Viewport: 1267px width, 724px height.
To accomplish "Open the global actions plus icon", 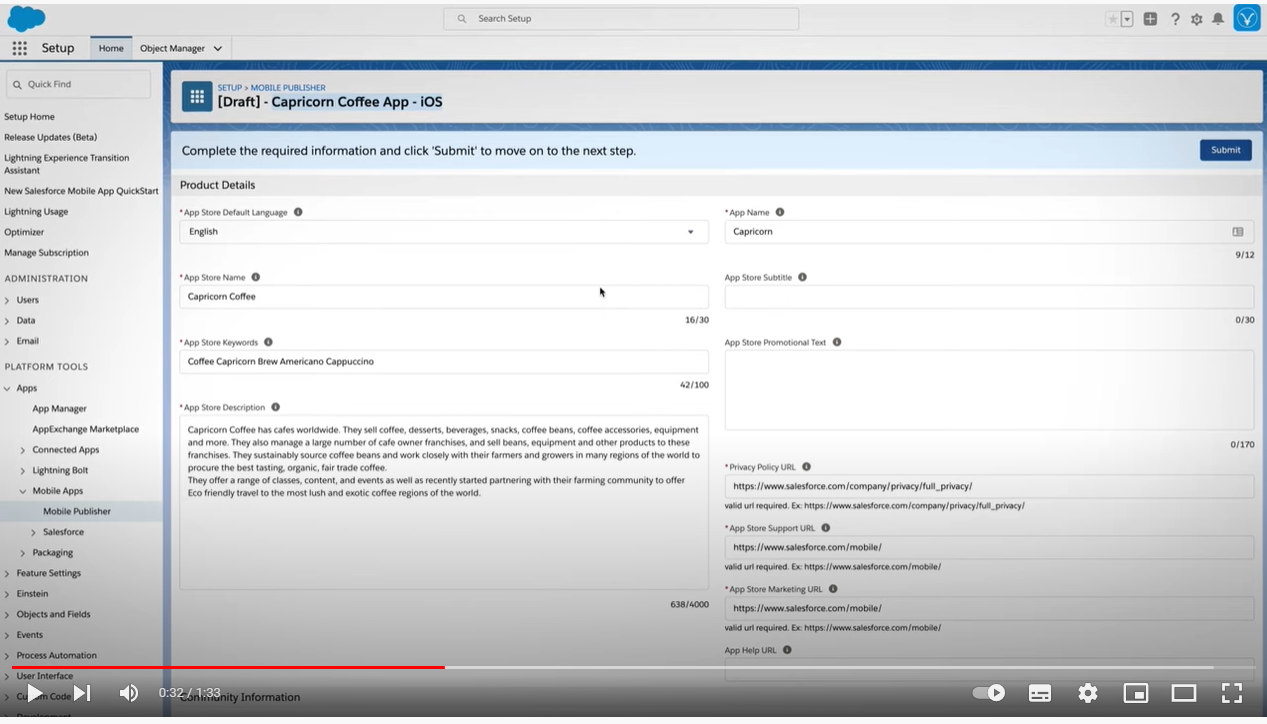I will [1151, 19].
